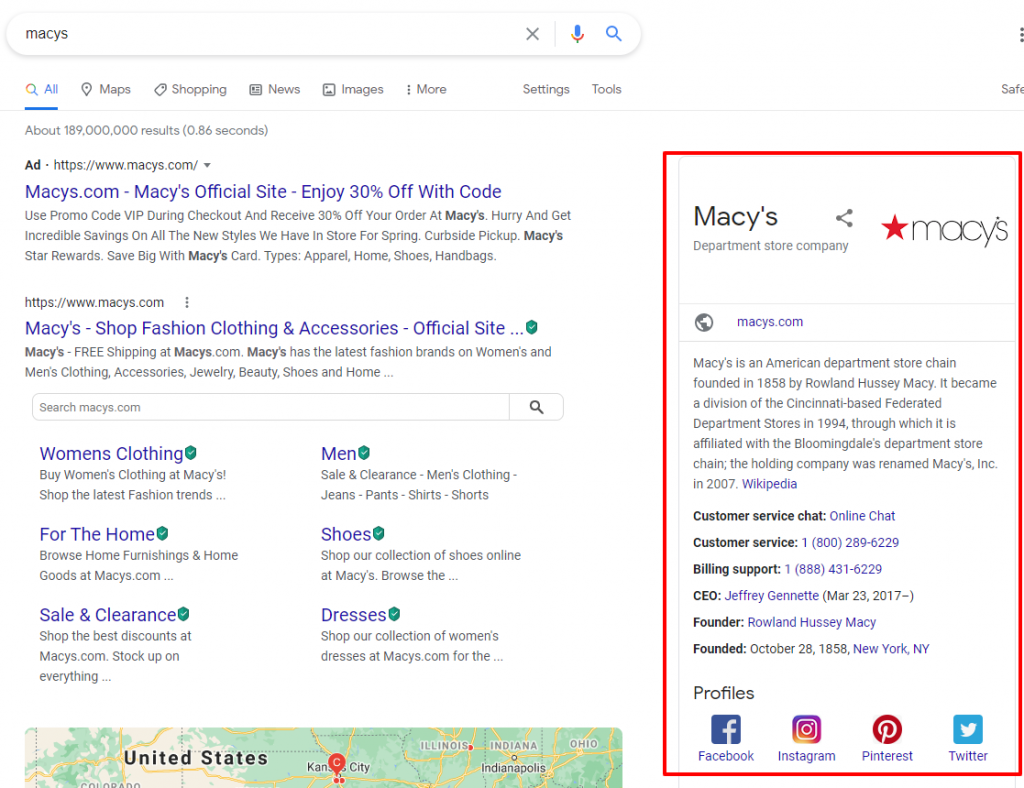Clear the search box with the X icon

[x=532, y=34]
